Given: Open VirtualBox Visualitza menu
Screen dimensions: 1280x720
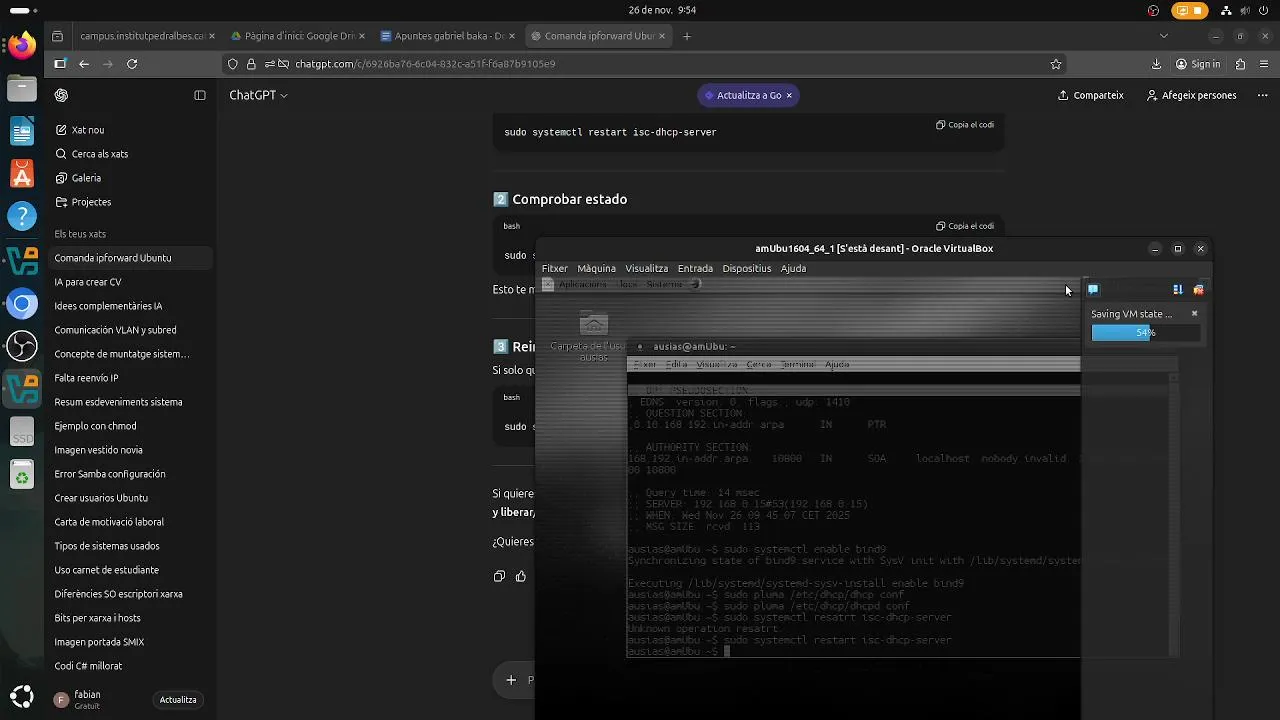Looking at the screenshot, I should 647,268.
